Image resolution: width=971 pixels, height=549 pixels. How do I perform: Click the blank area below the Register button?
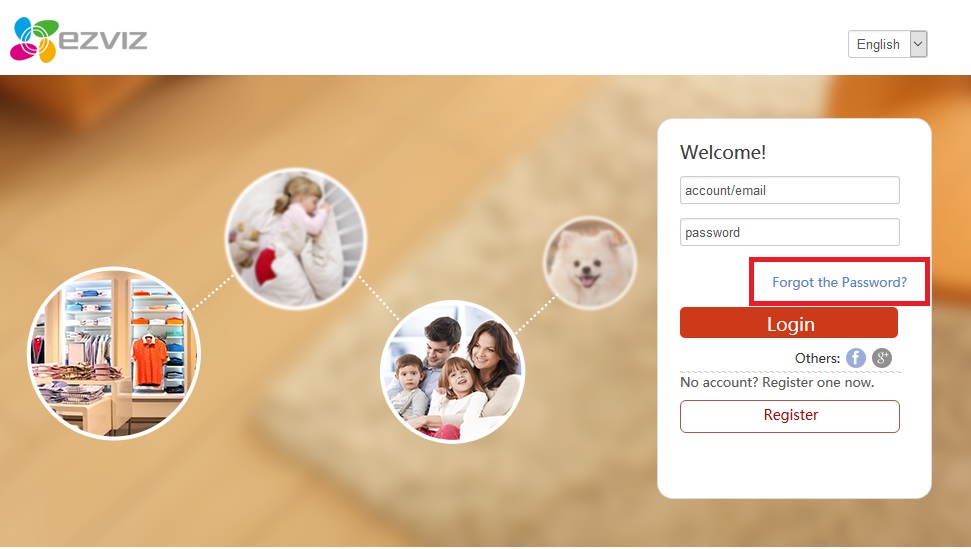(794, 465)
